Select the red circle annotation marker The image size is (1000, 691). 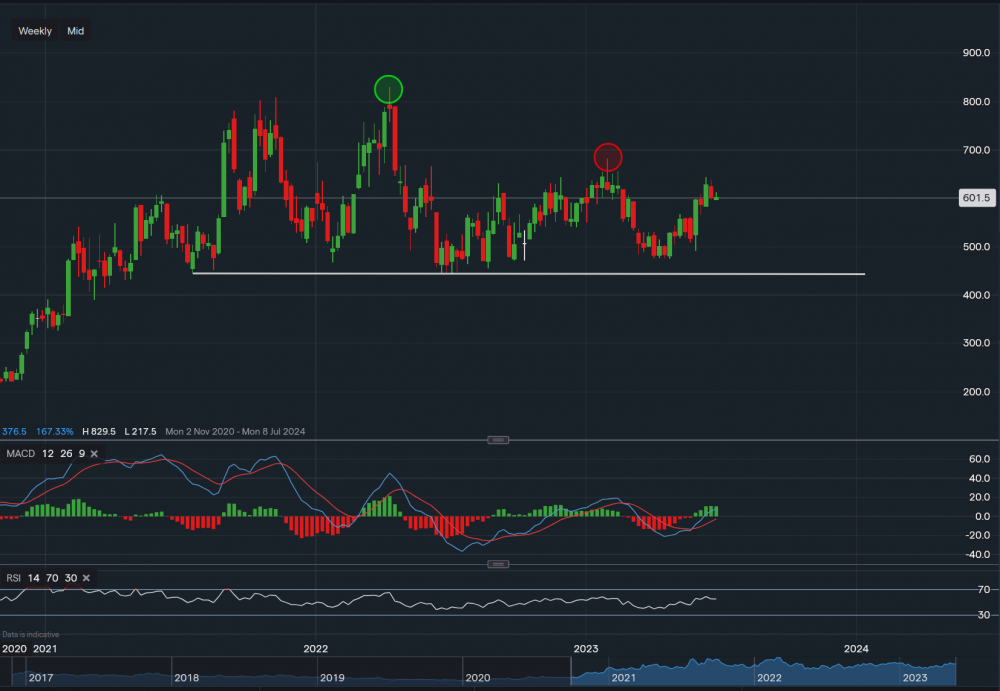pyautogui.click(x=608, y=157)
